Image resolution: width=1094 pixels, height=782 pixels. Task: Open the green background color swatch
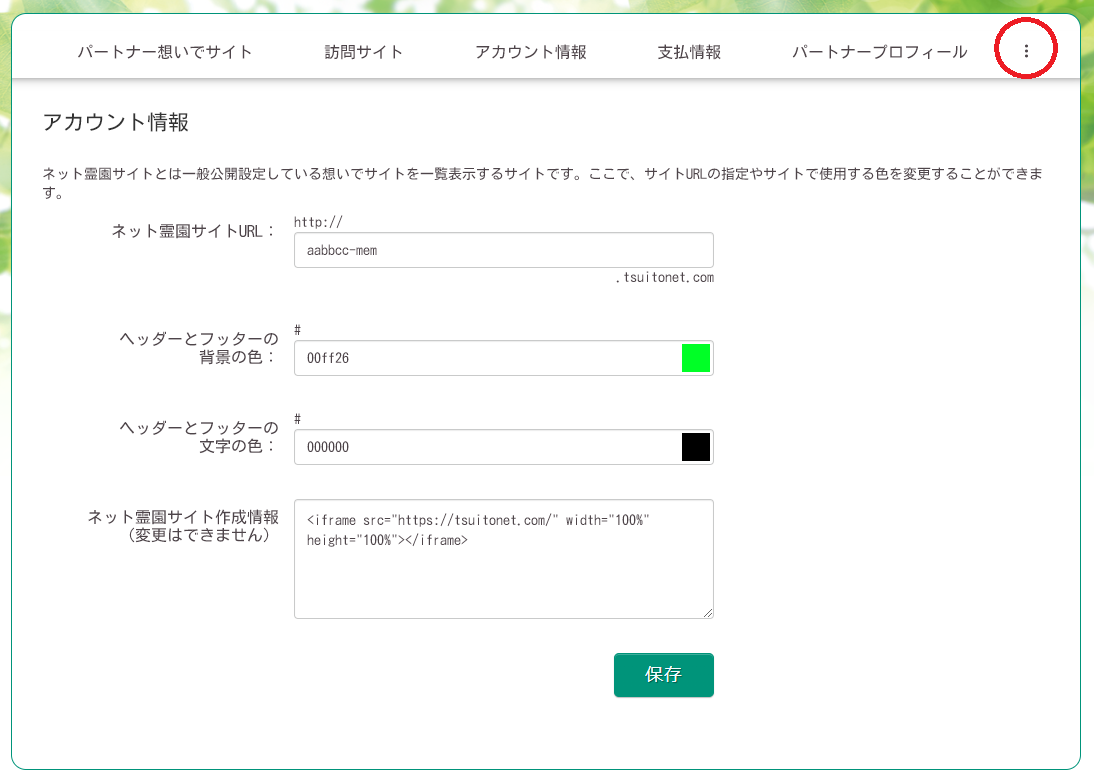pos(695,358)
